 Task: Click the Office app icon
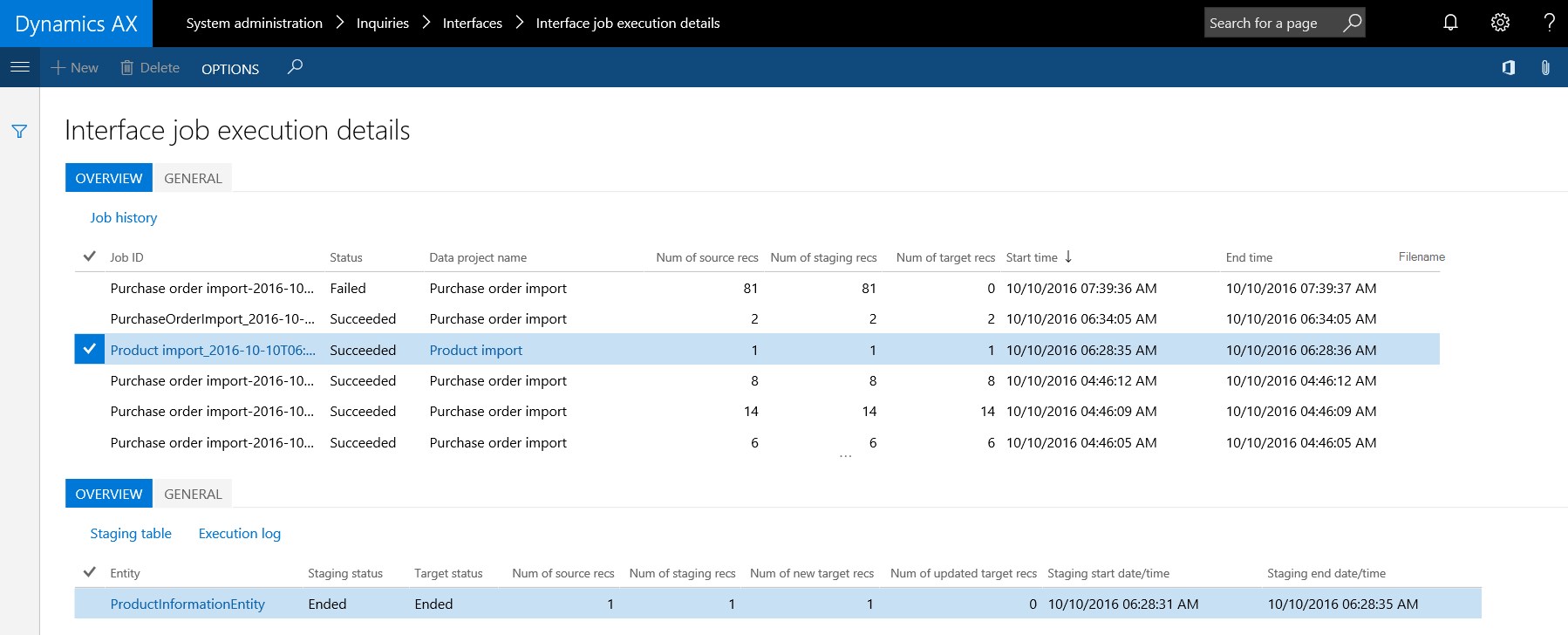pos(1508,67)
